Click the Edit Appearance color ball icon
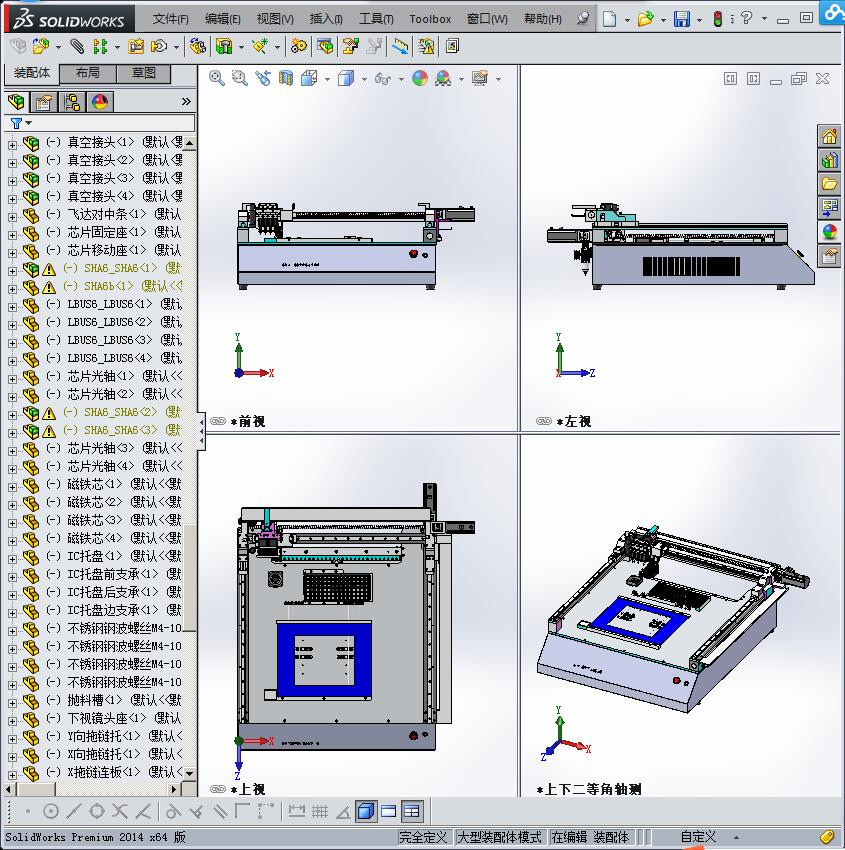The image size is (845, 850). point(420,79)
